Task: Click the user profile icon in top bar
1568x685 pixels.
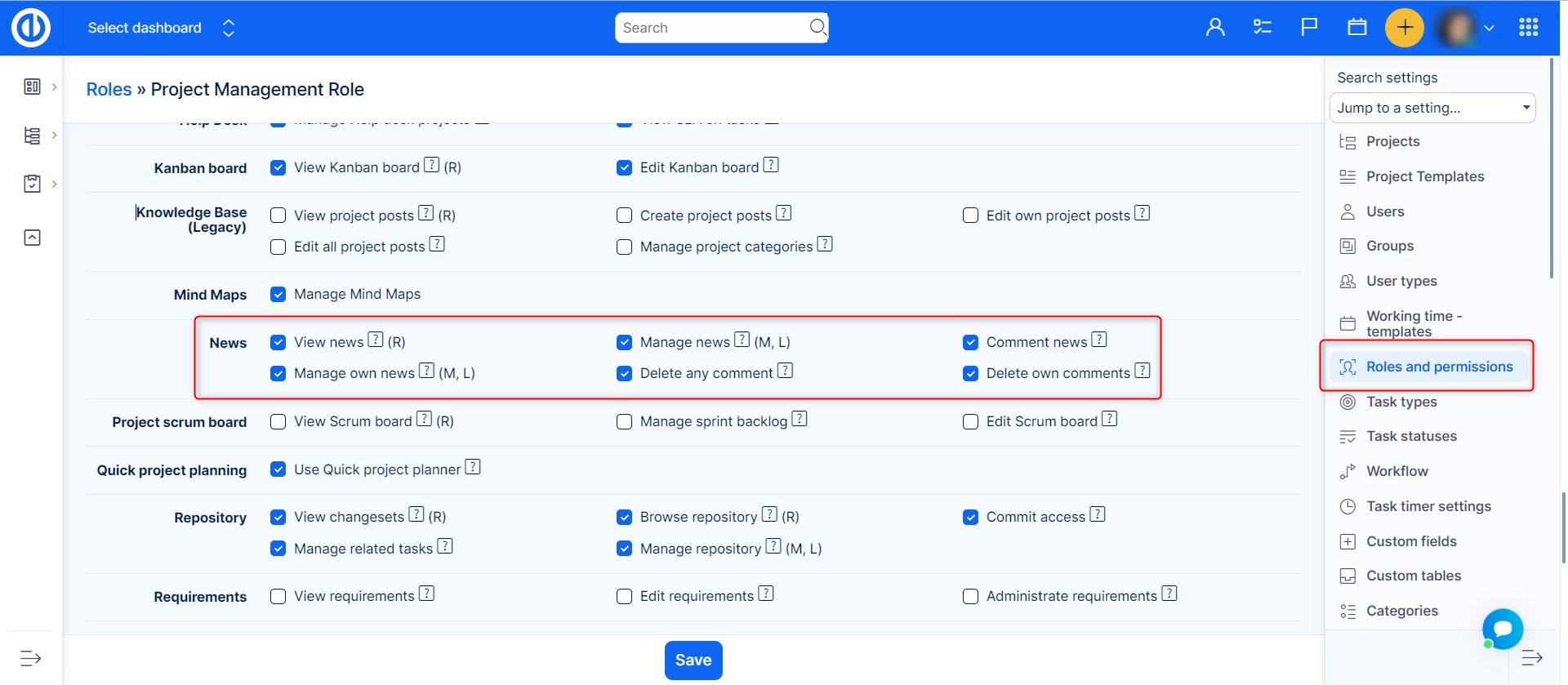Action: [x=1215, y=28]
